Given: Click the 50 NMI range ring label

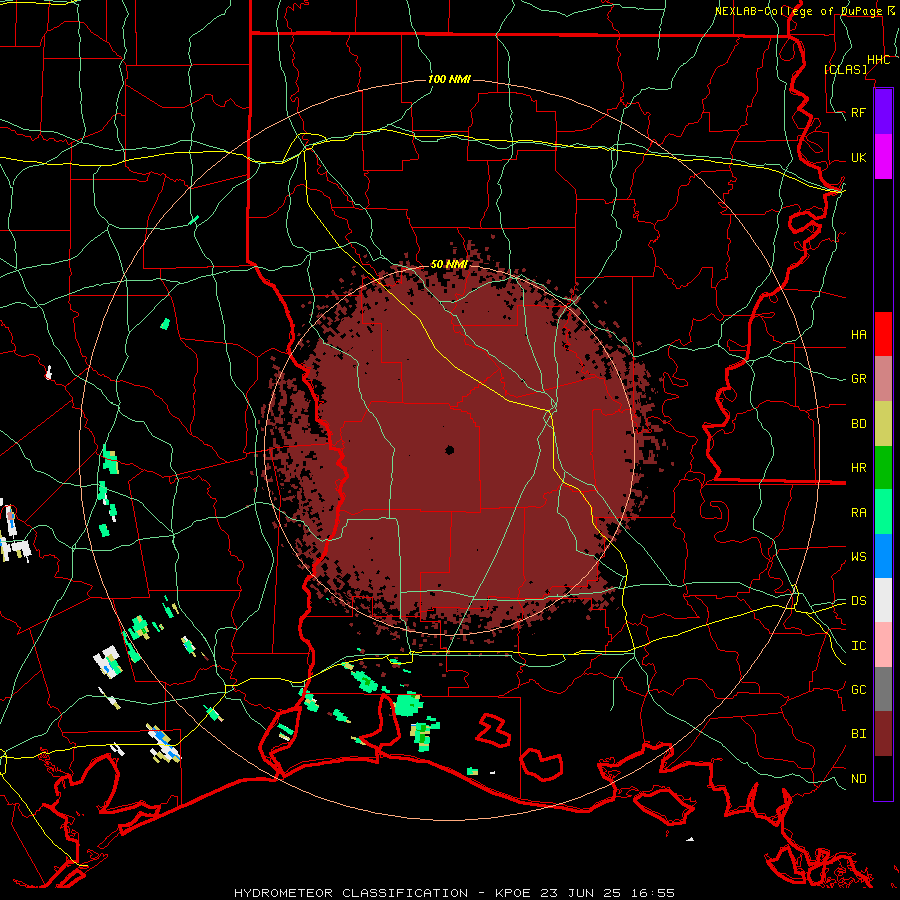Looking at the screenshot, I should [x=449, y=264].
